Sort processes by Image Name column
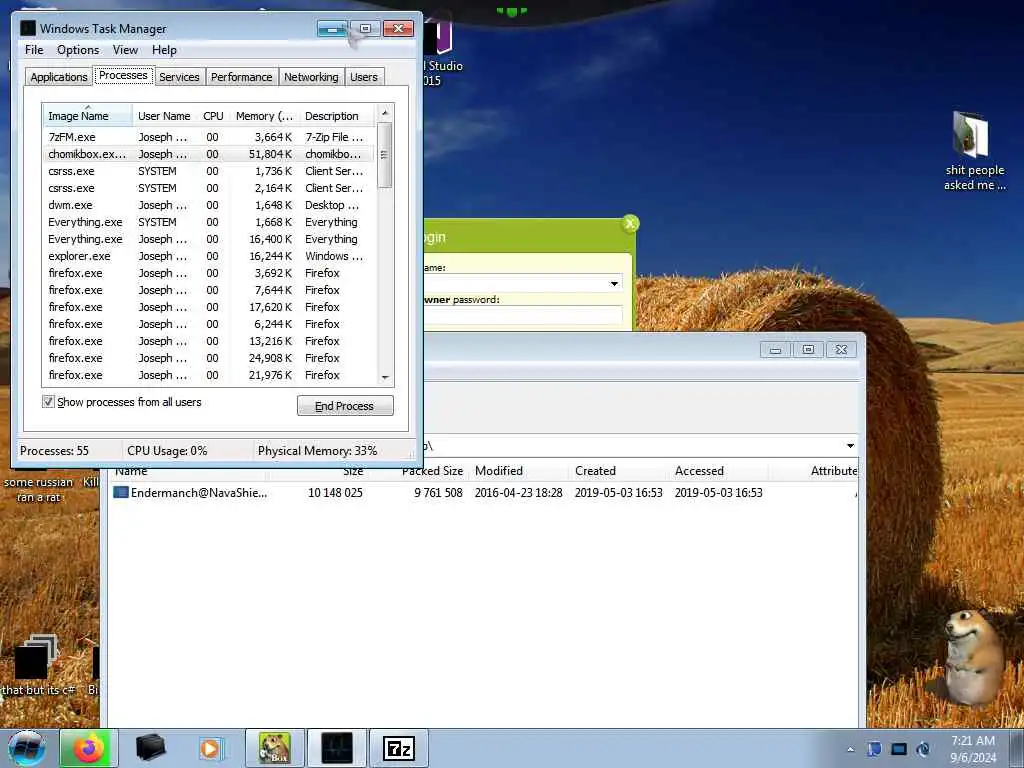 tap(88, 116)
